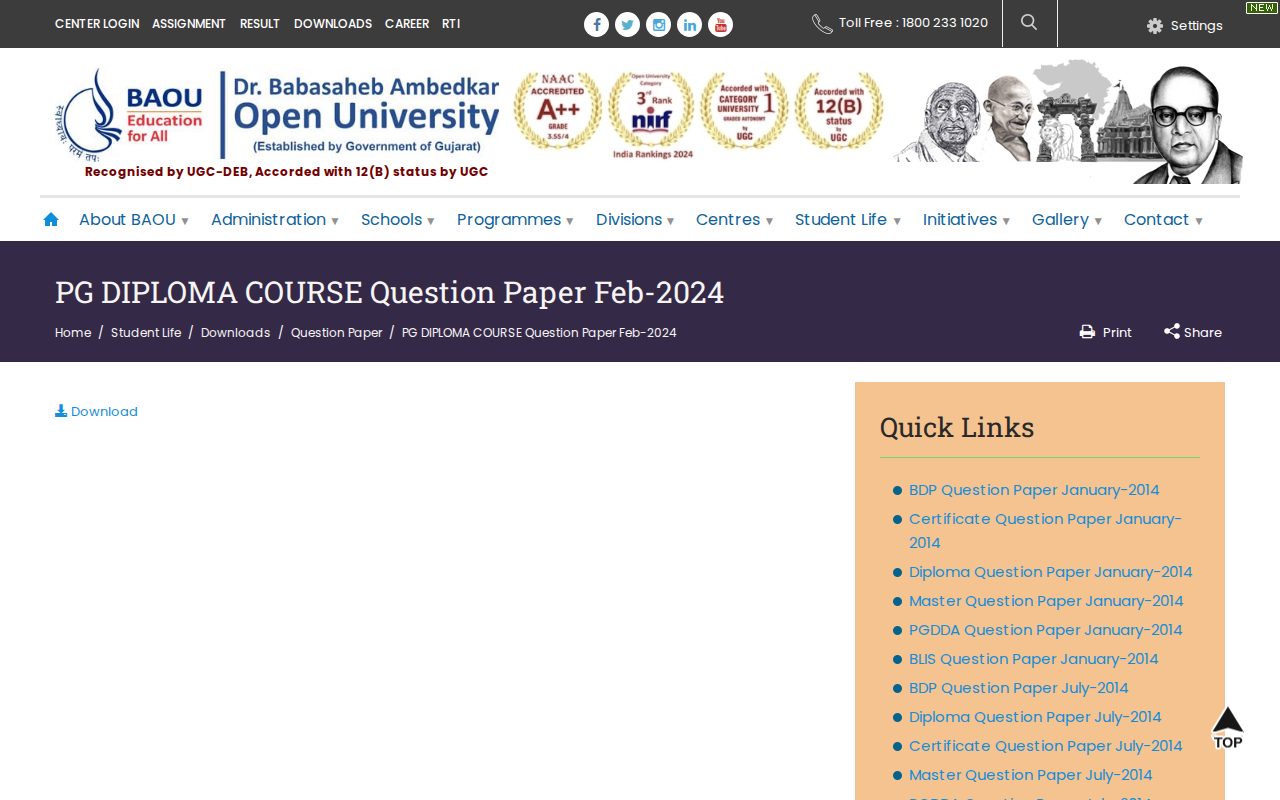
Task: Click the TOP scroll-up arrow
Action: [1227, 727]
